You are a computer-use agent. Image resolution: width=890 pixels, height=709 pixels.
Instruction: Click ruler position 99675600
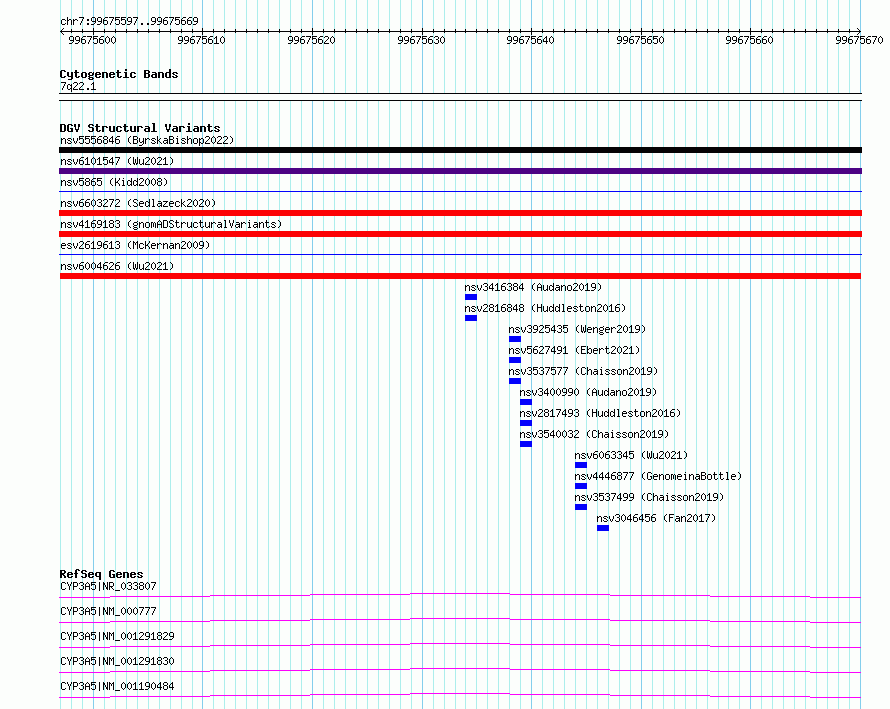(x=93, y=40)
